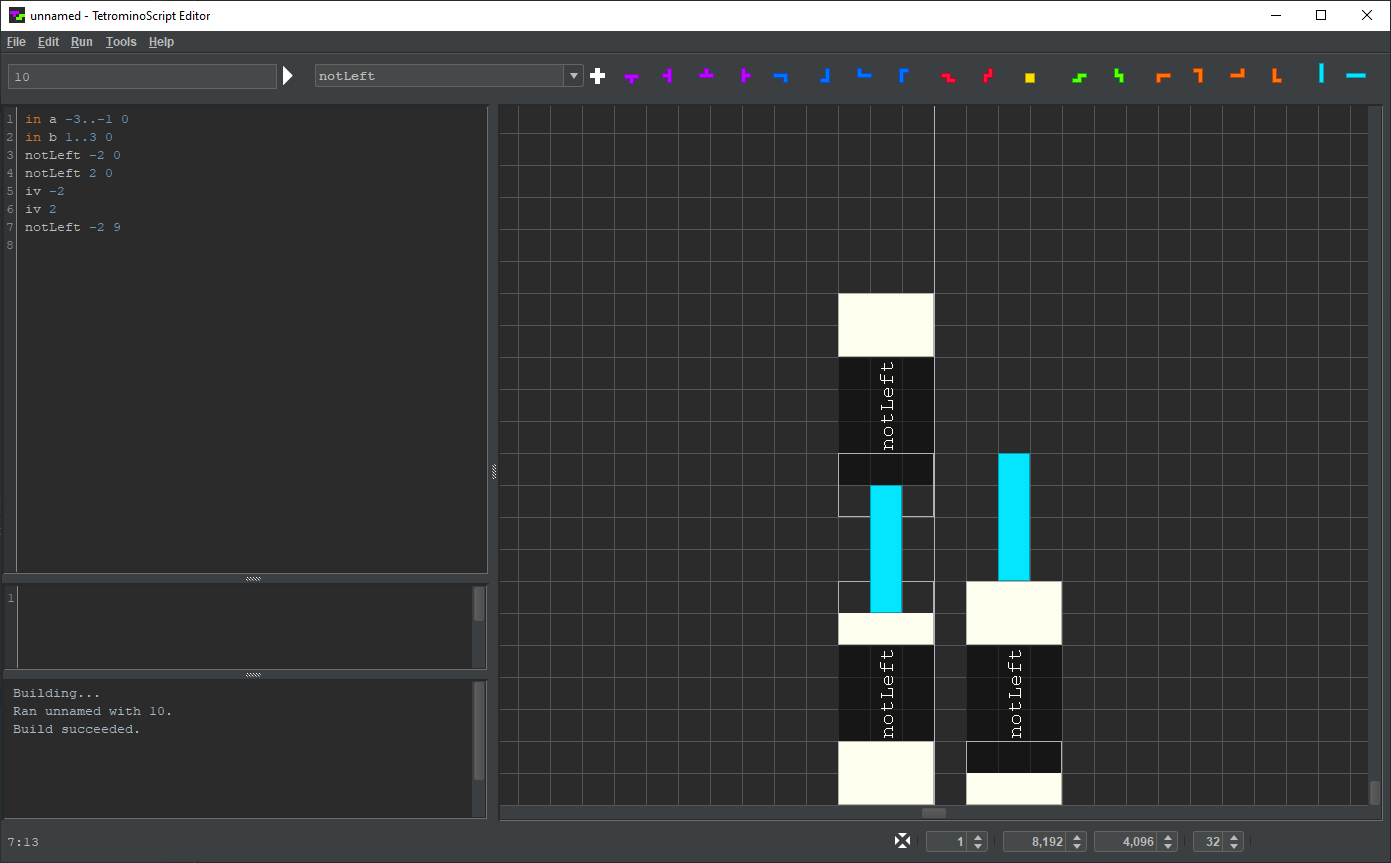
Task: Open the Run menu
Action: [x=82, y=42]
